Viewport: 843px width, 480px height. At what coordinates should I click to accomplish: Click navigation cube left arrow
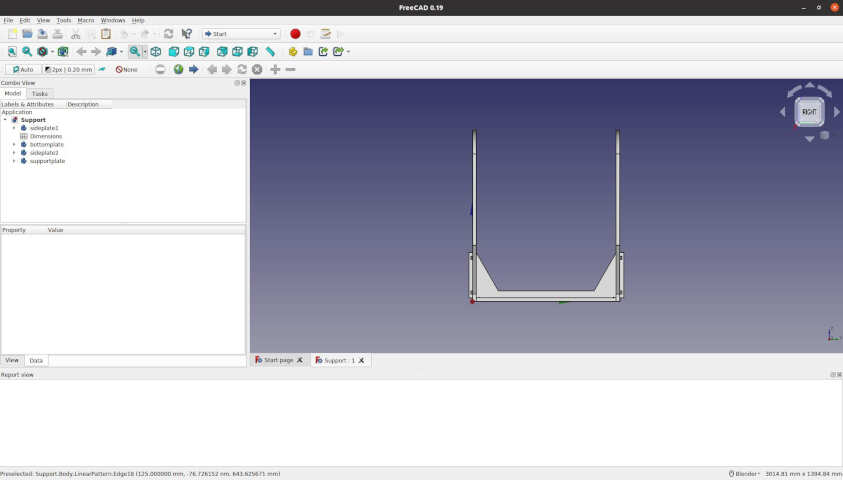click(783, 112)
